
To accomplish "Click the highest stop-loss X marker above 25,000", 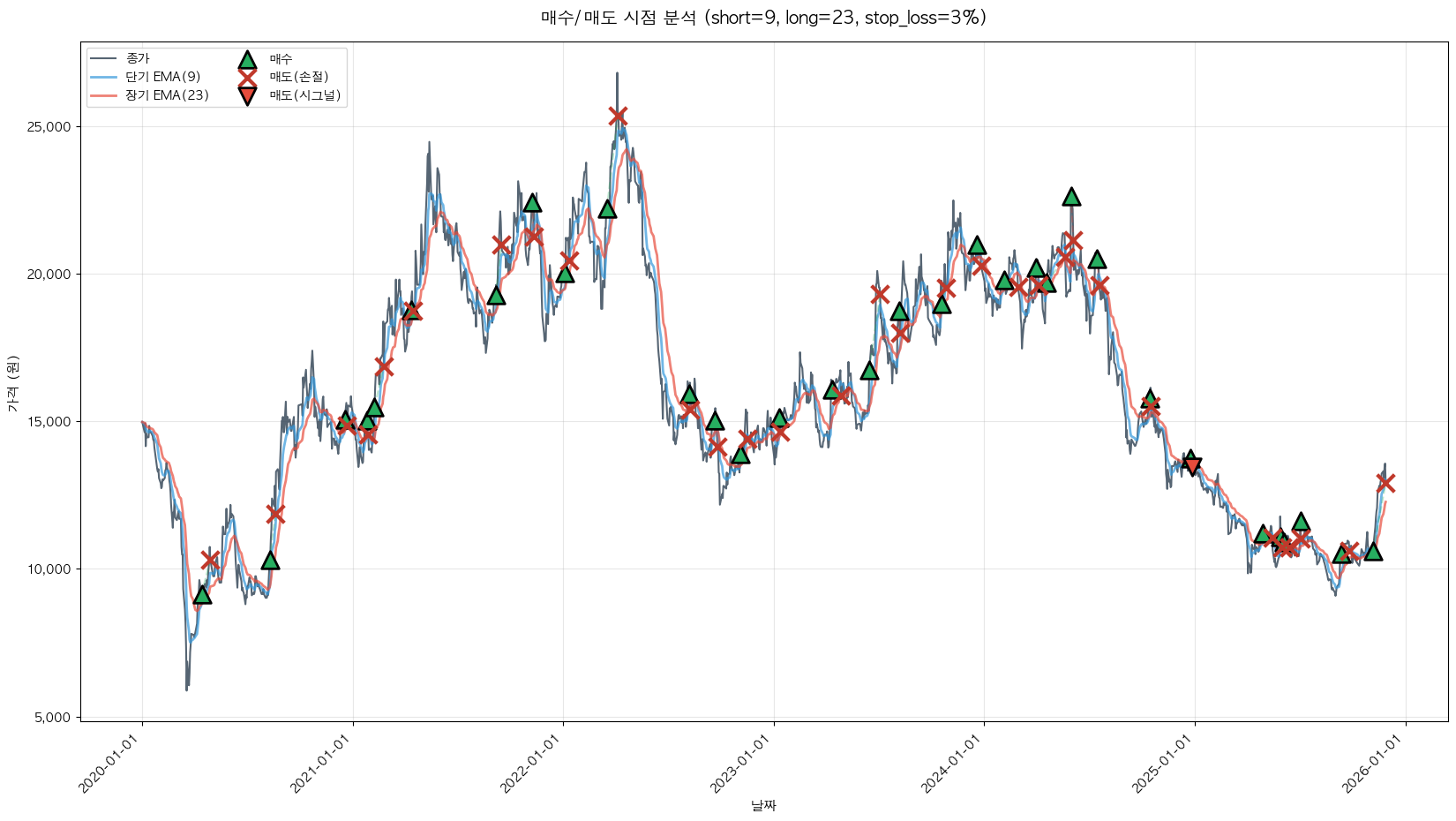I will [618, 116].
